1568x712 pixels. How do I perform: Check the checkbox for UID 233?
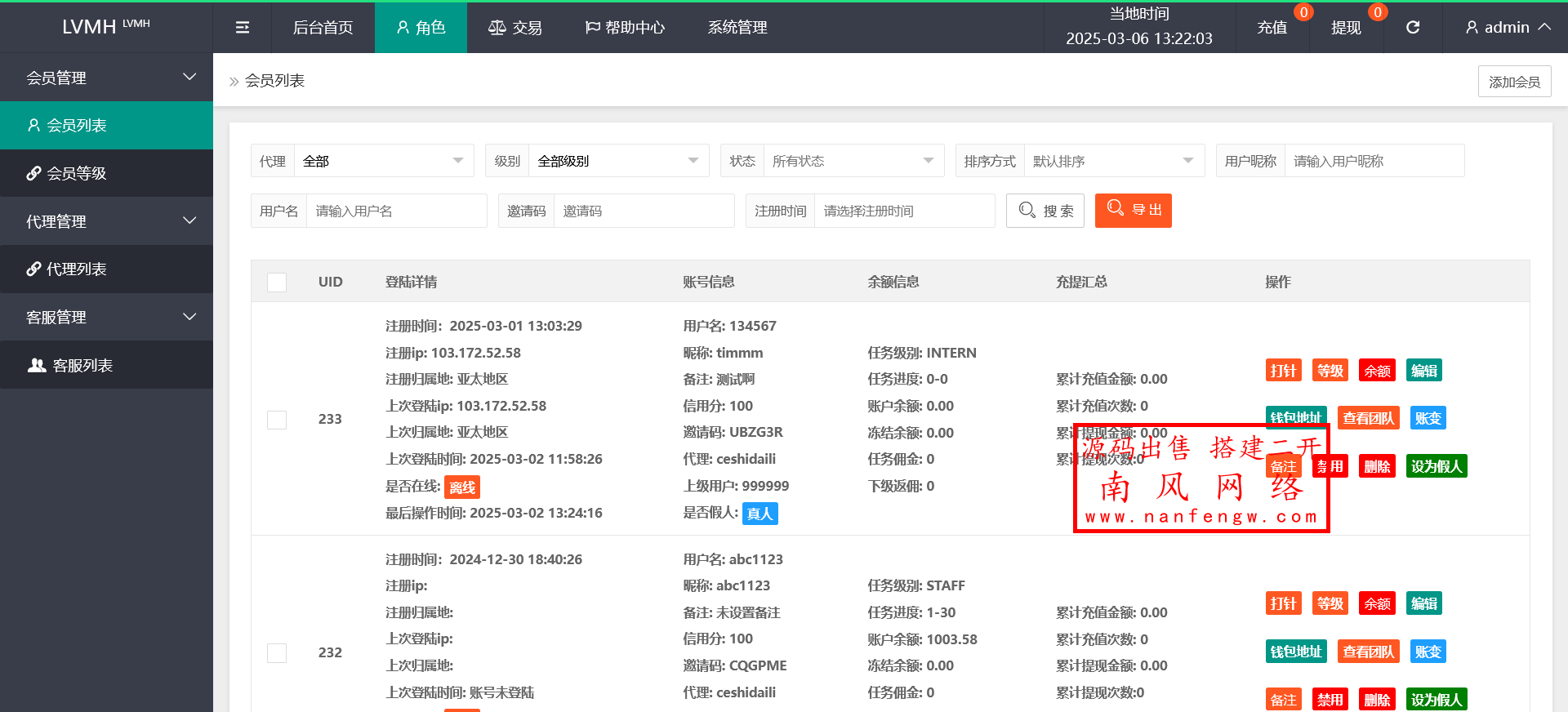[277, 420]
